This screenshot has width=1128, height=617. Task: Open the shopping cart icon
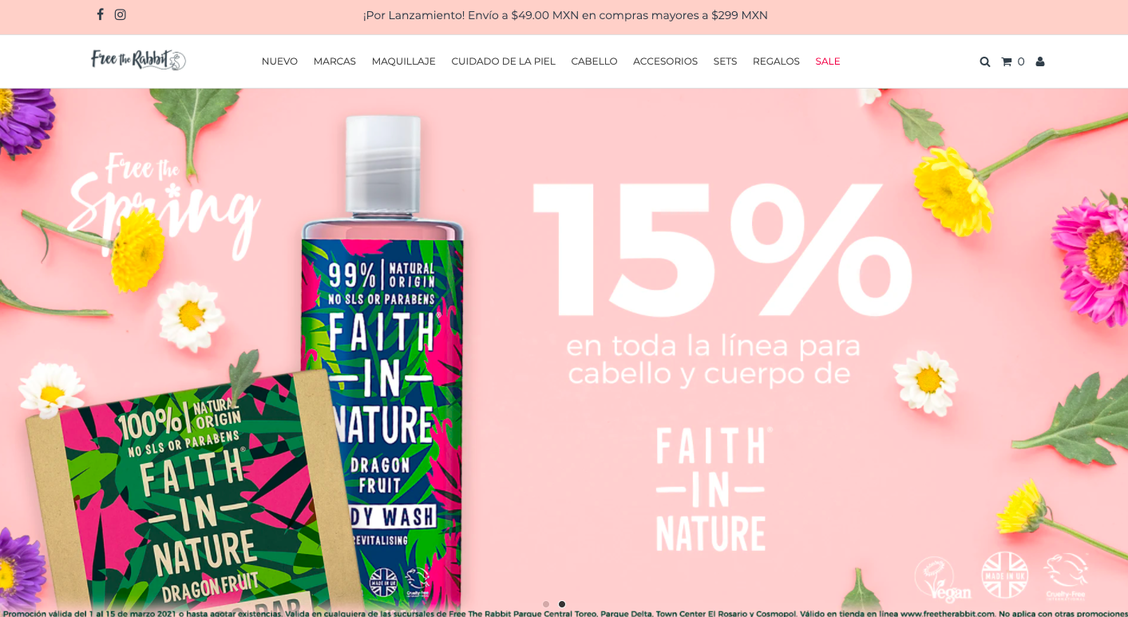coord(1006,62)
